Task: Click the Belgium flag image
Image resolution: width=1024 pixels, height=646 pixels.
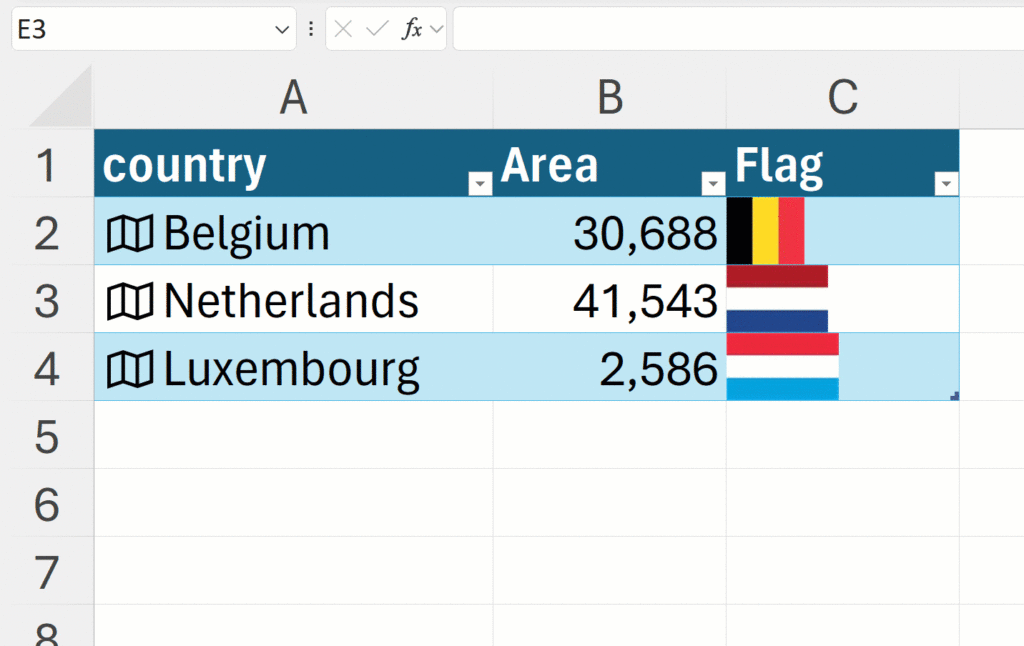Action: pyautogui.click(x=765, y=231)
